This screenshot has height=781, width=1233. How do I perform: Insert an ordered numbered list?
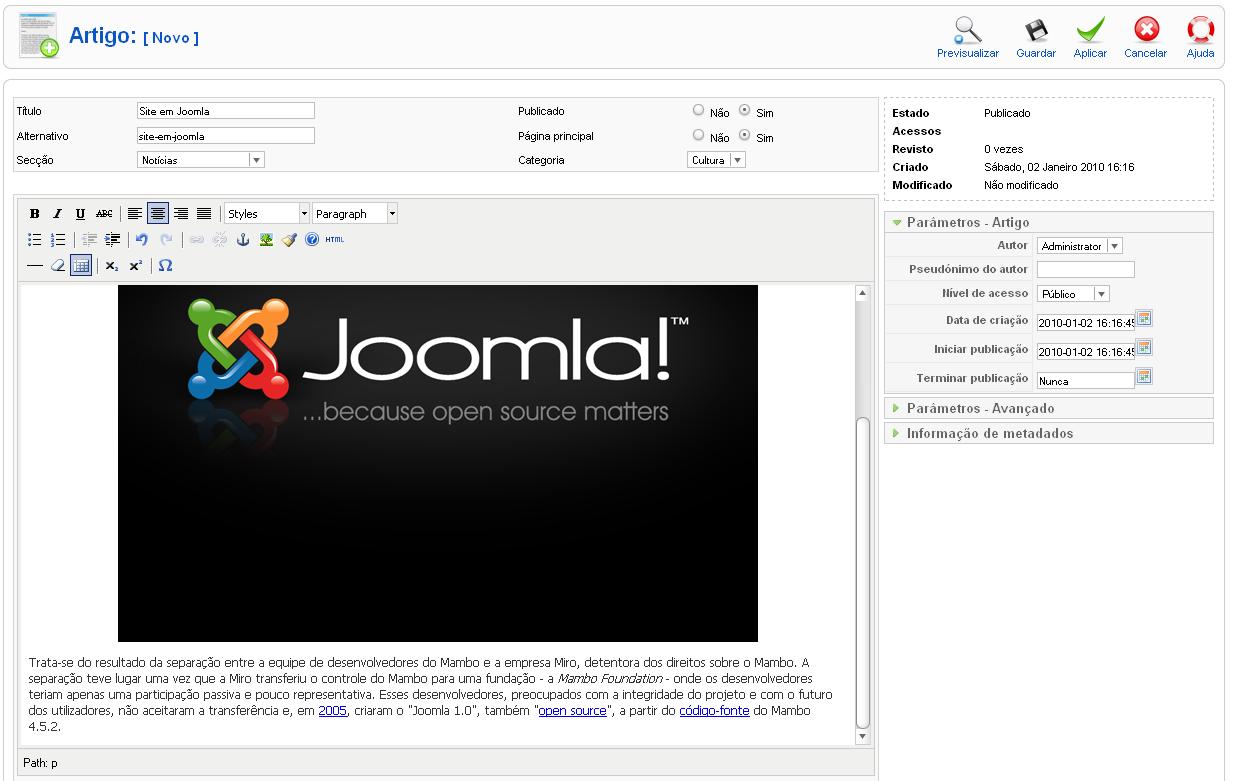point(58,240)
